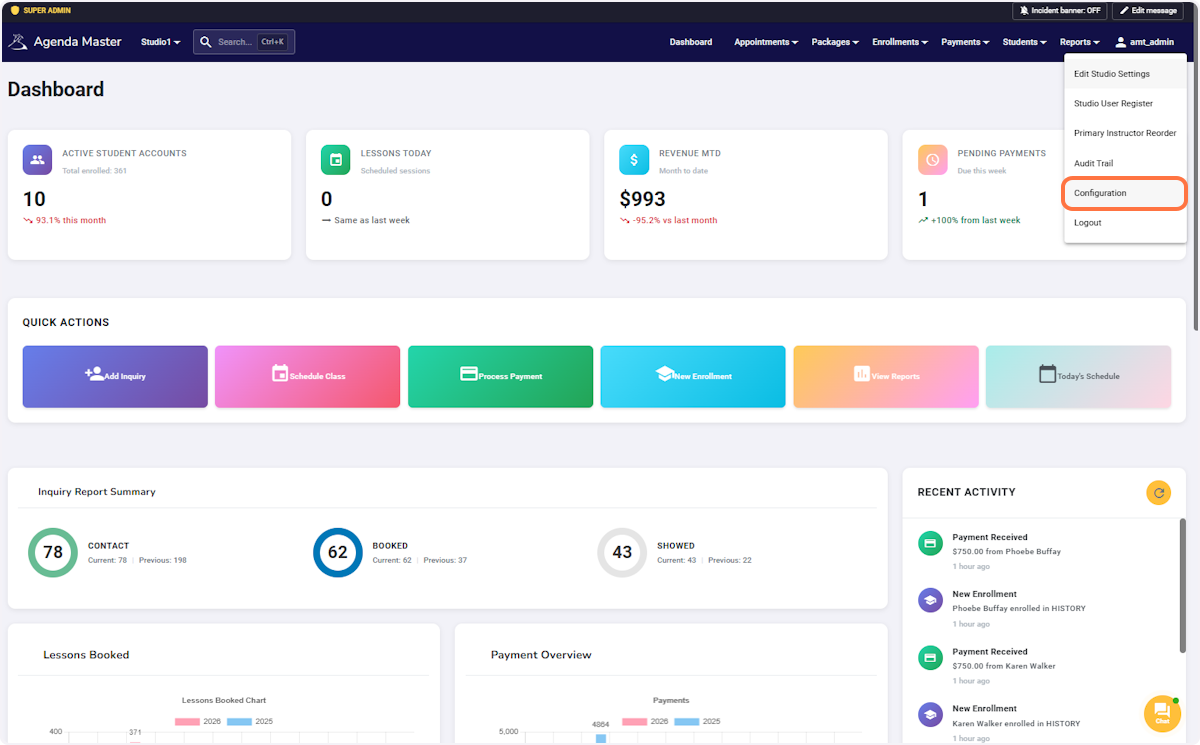Toggle 2025 legend in Lessons Booked chart

tap(250, 721)
